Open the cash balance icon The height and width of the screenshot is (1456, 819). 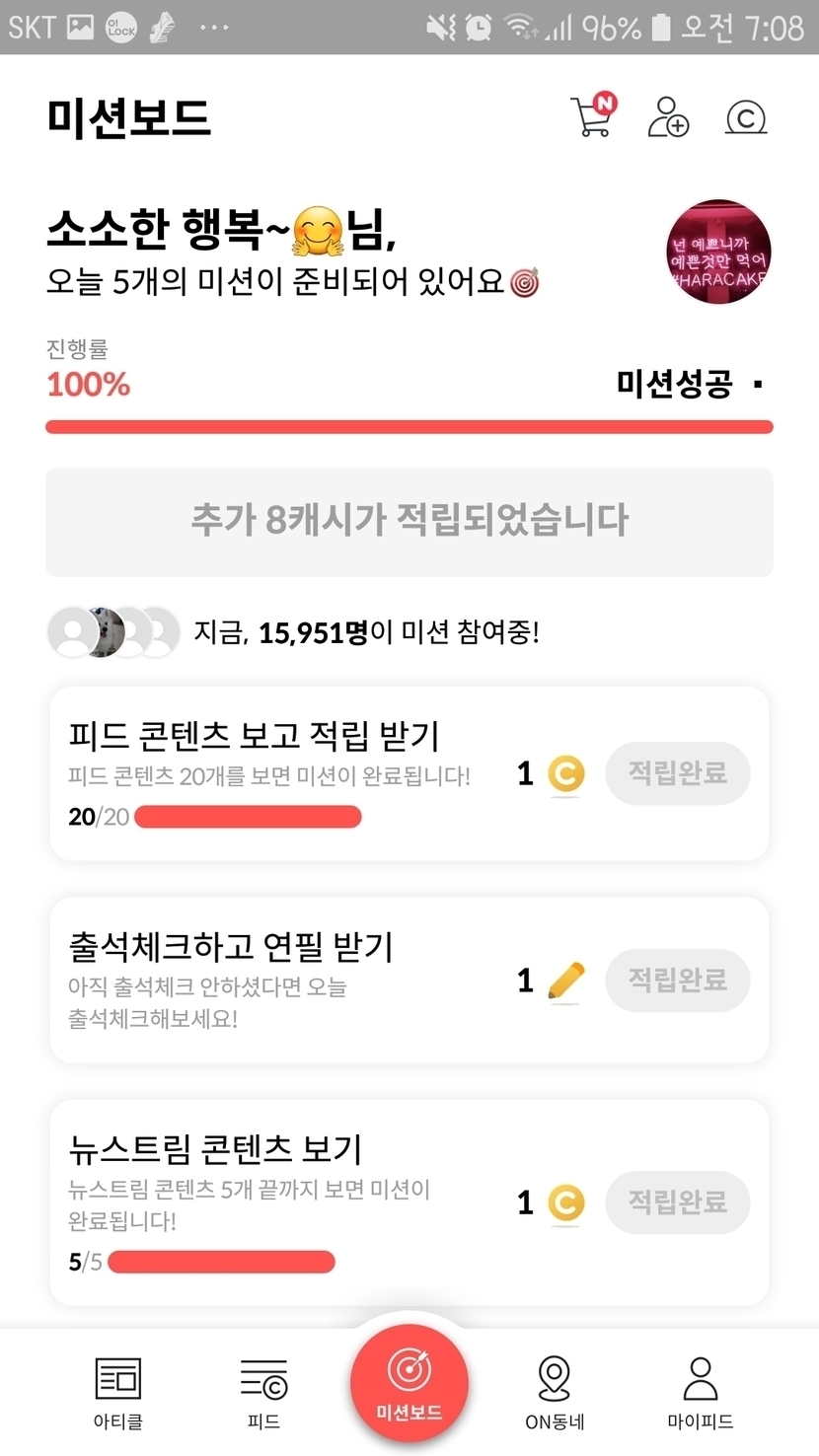click(x=746, y=117)
